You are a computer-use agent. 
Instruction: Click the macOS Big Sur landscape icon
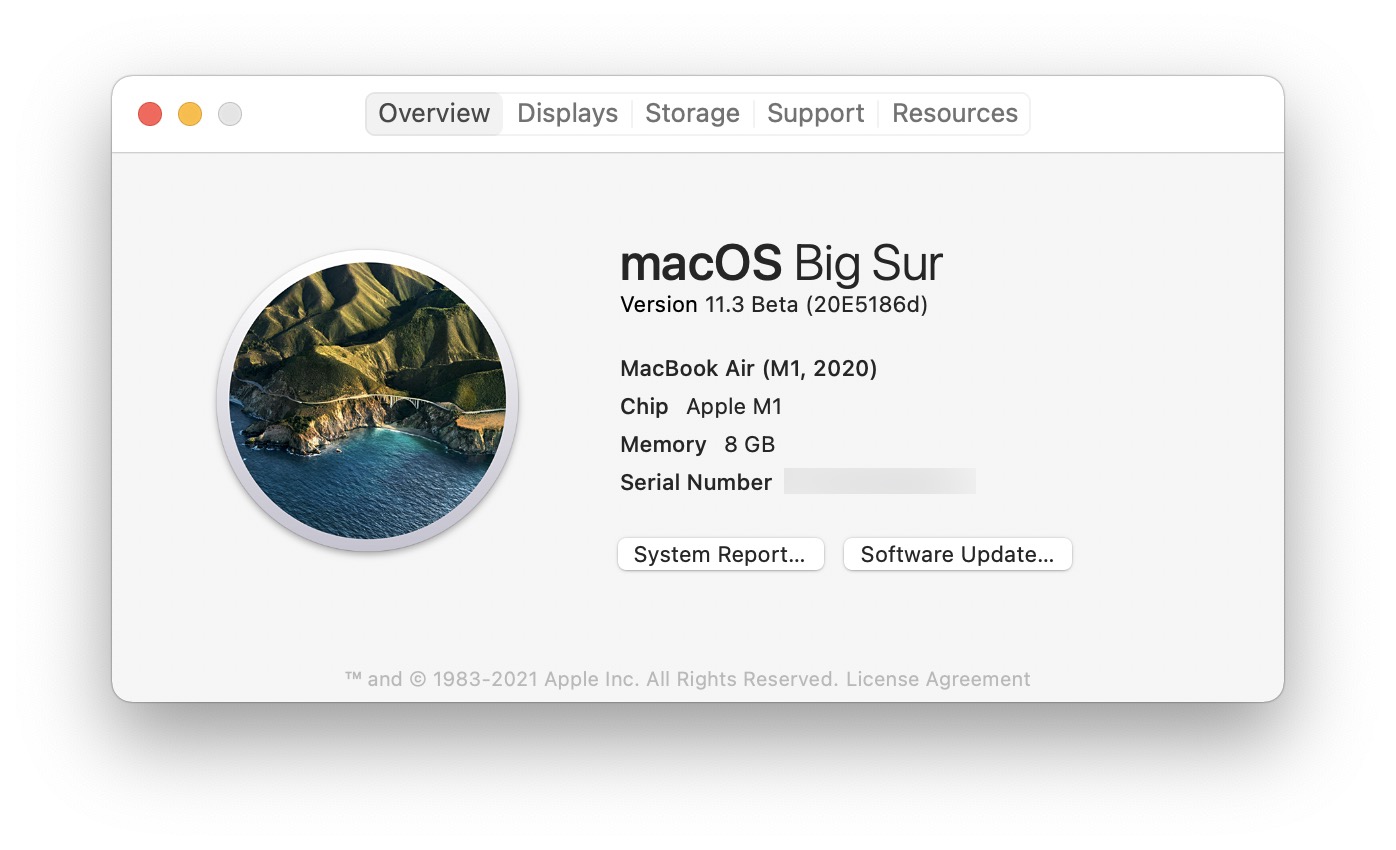pyautogui.click(x=367, y=400)
